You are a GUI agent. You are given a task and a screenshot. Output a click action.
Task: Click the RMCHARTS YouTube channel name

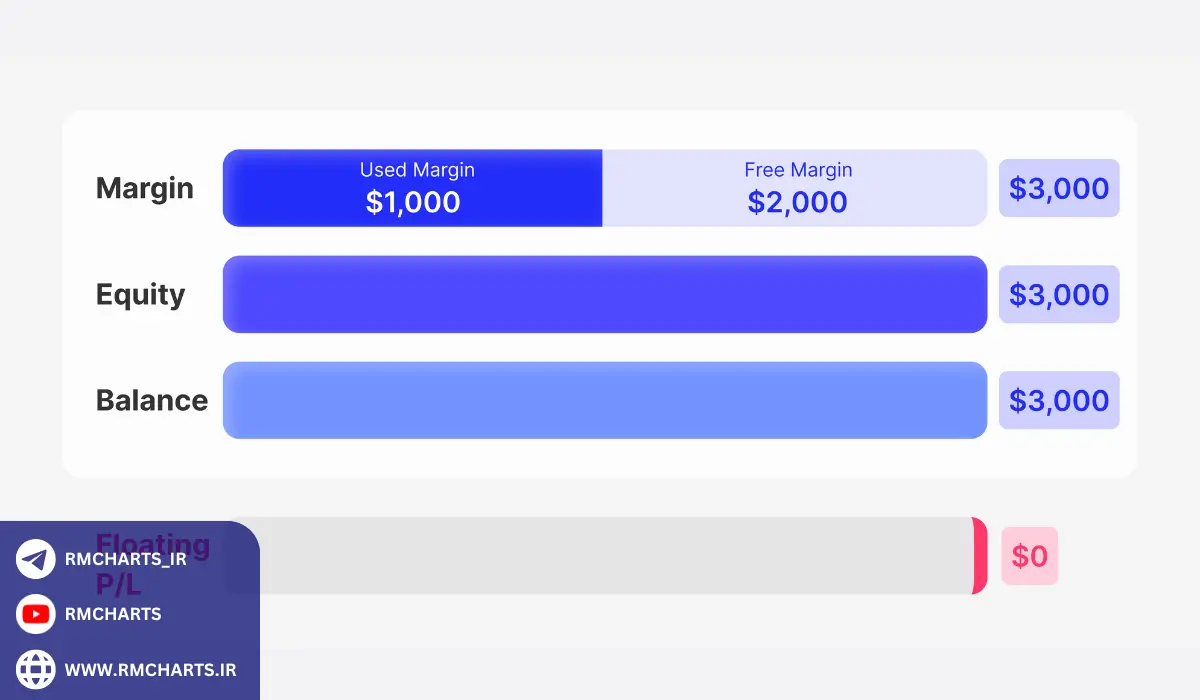tap(113, 614)
